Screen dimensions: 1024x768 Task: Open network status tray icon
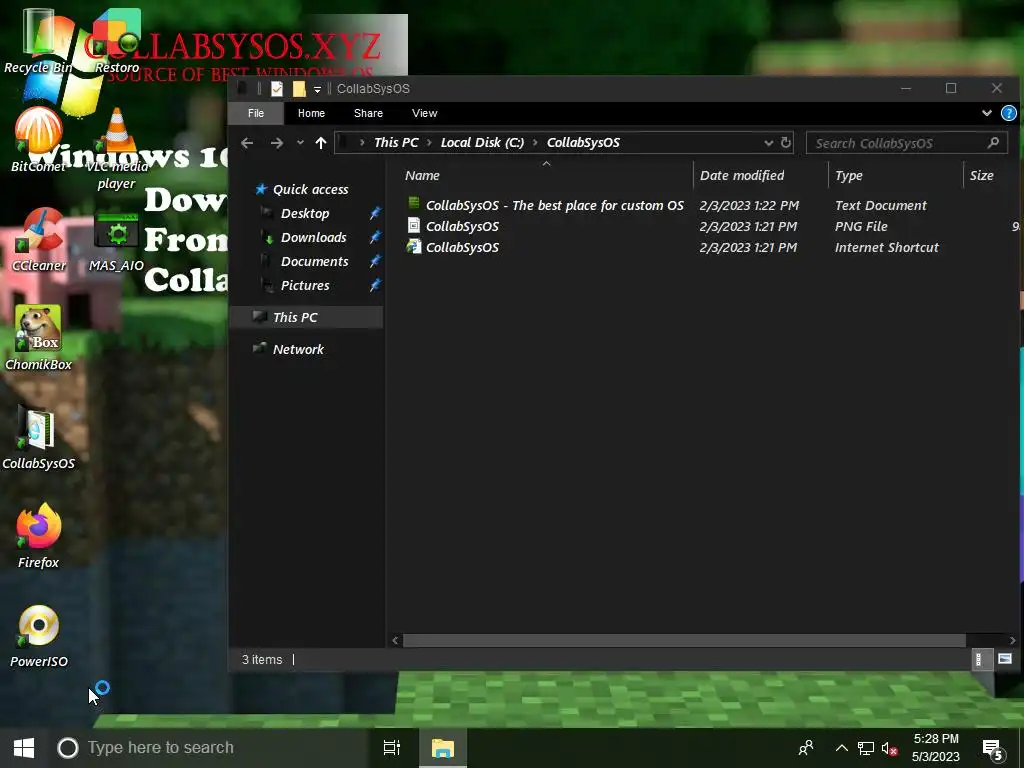(x=866, y=748)
